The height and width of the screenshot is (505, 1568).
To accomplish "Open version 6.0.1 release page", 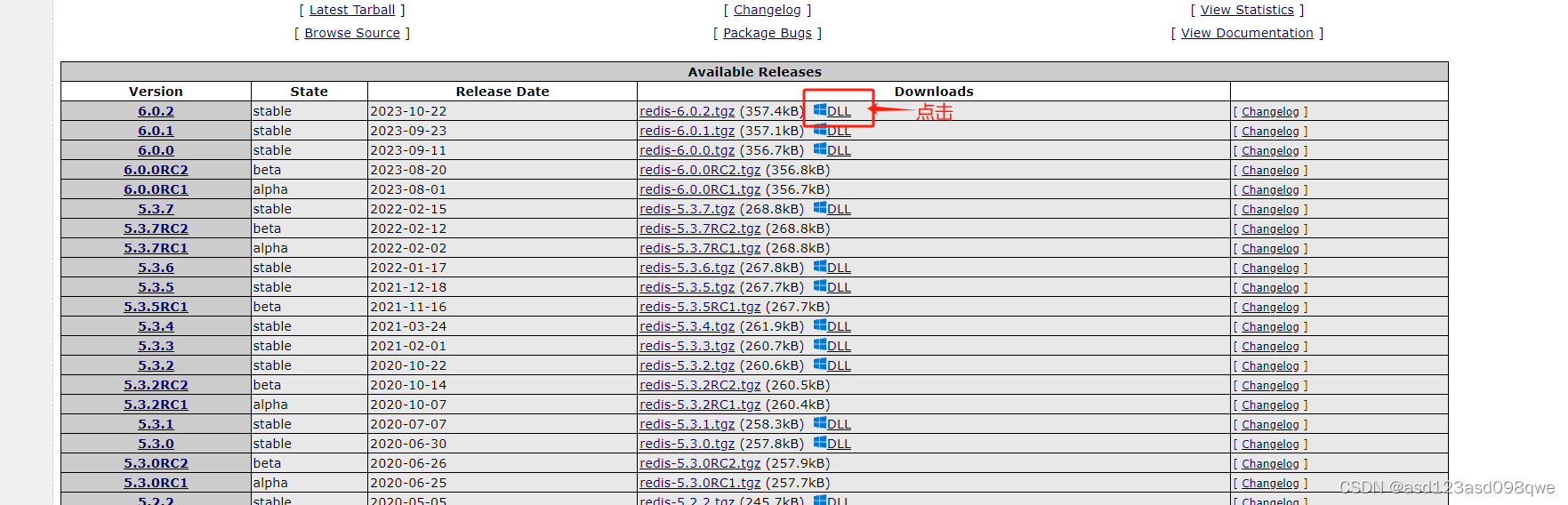I will [156, 131].
